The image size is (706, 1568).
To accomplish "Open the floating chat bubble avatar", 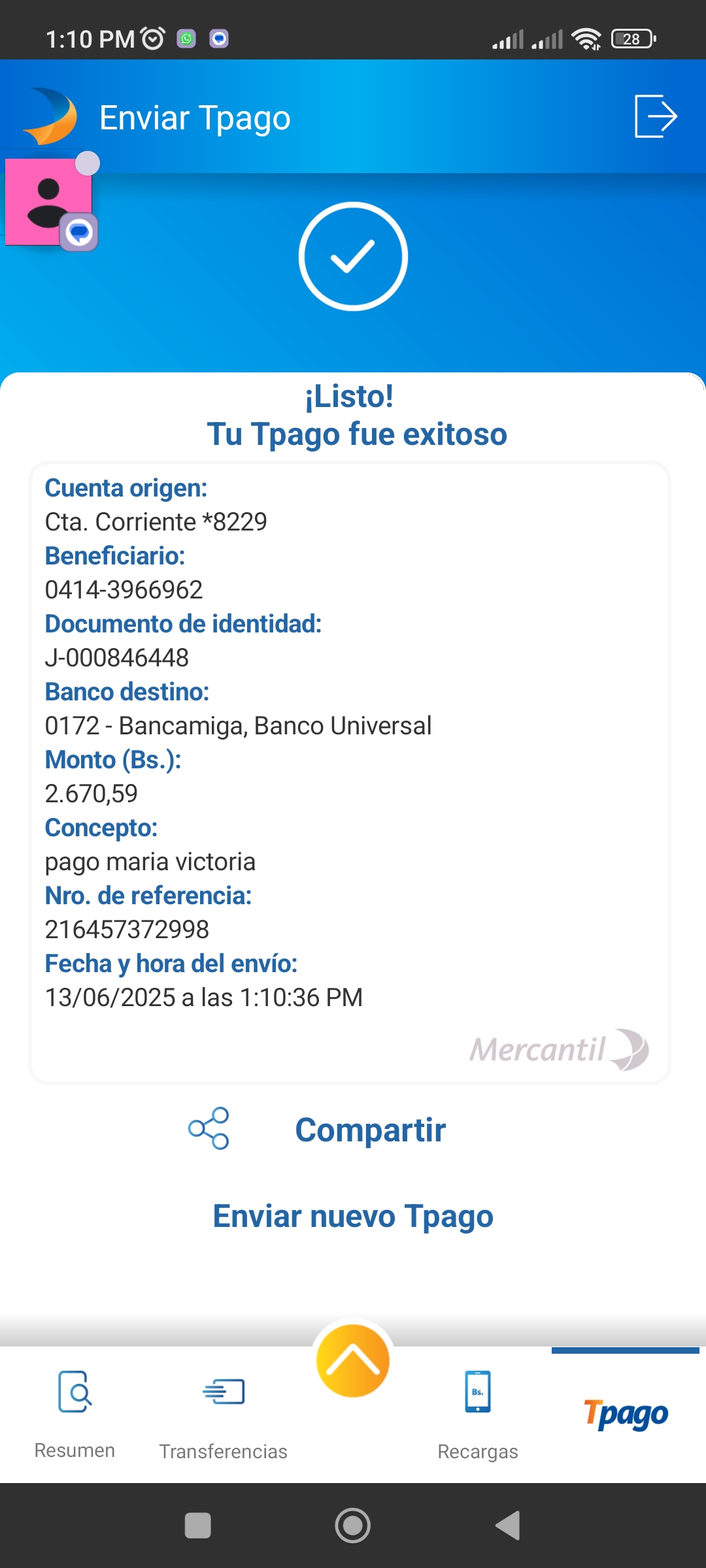I will (51, 203).
